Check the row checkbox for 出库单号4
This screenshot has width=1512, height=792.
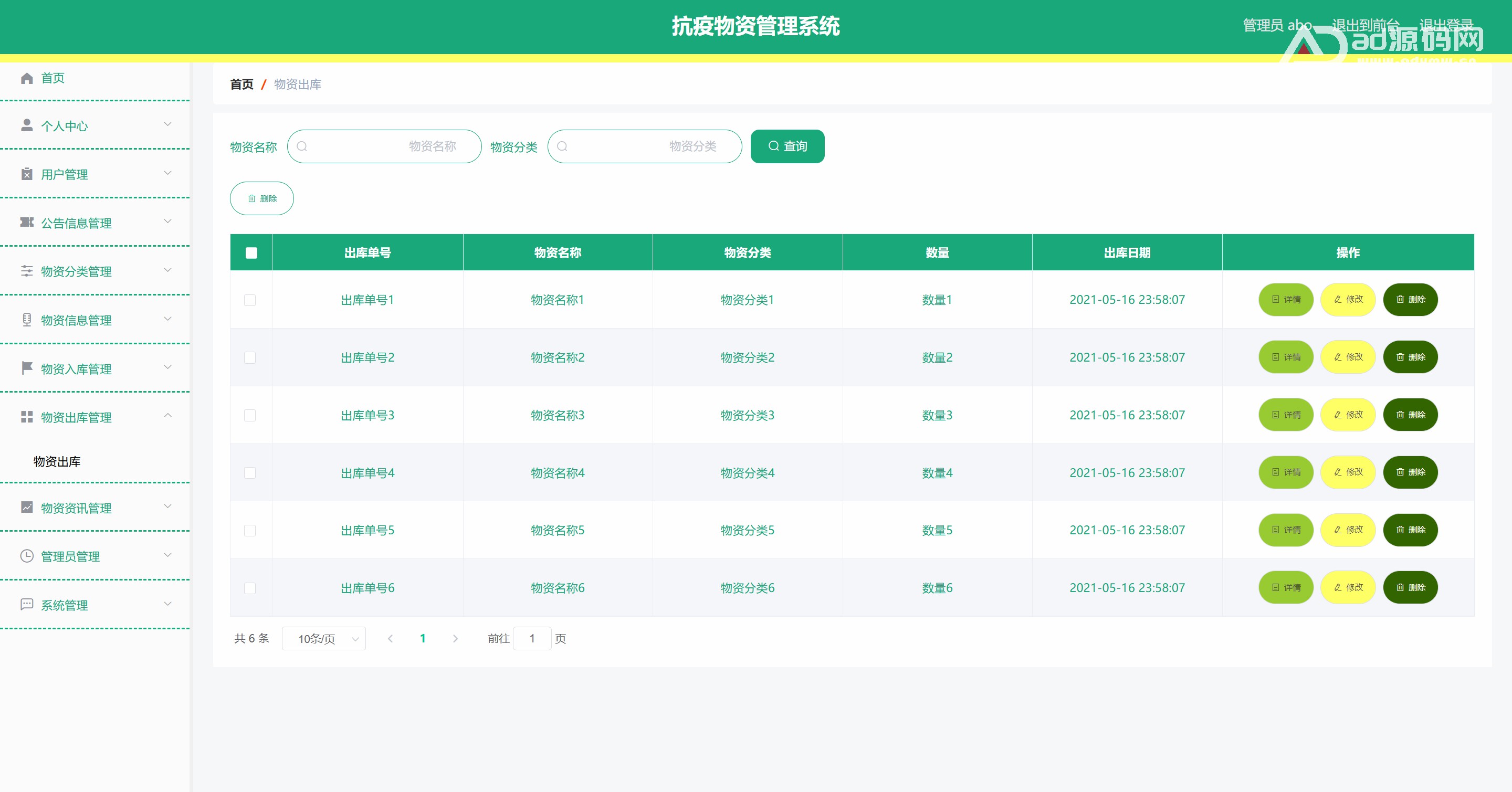(x=250, y=473)
